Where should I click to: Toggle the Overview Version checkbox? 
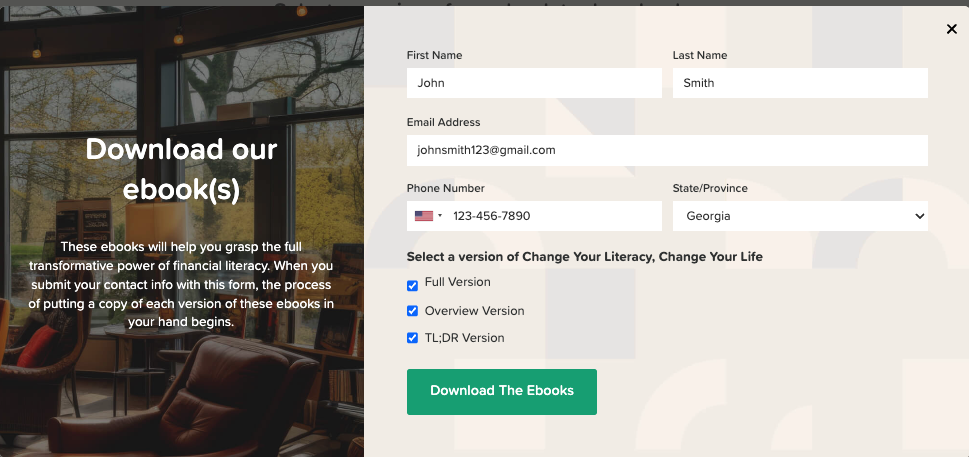[412, 311]
